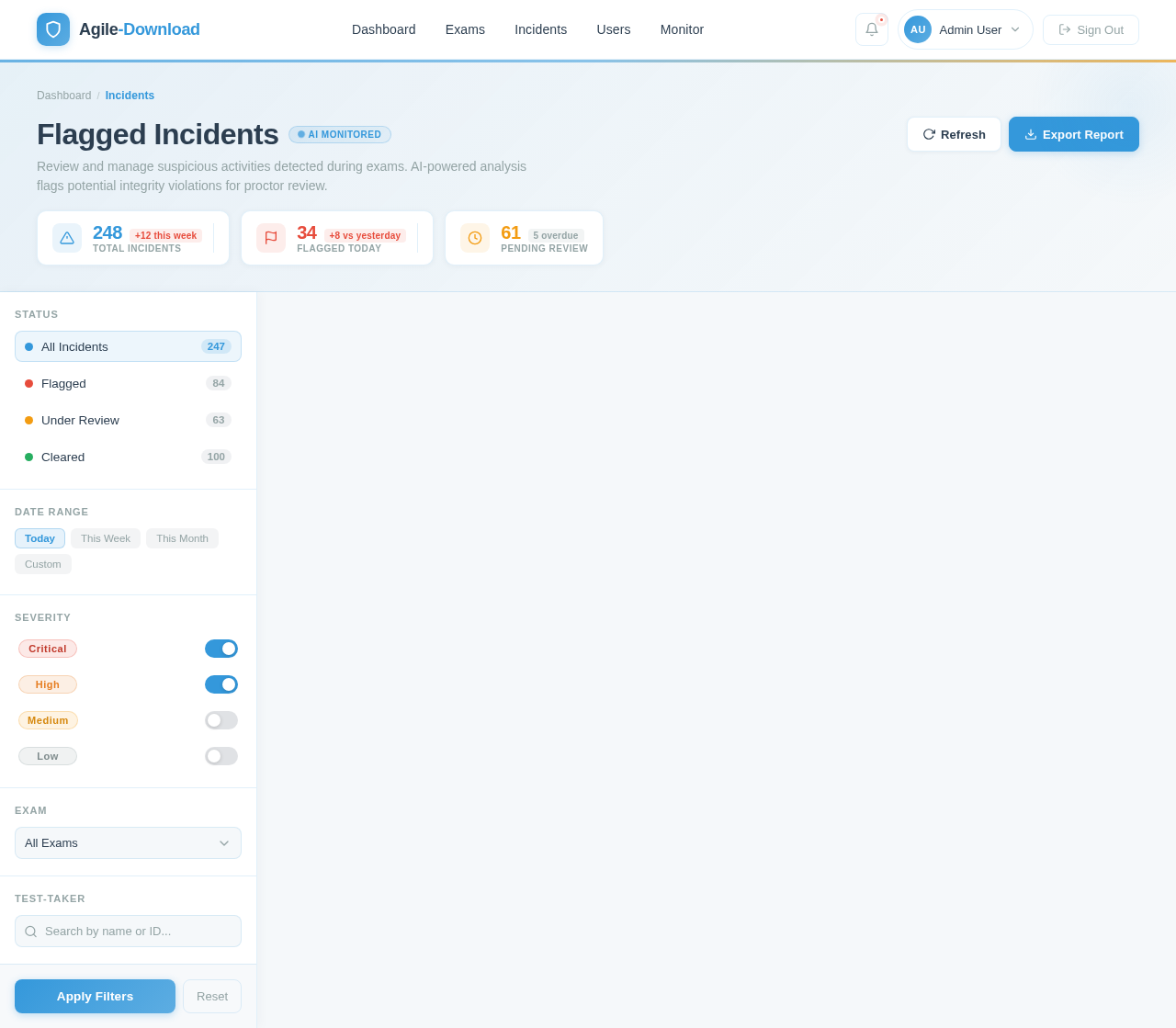1176x1028 pixels.
Task: Click the Export Report button
Action: click(x=1074, y=134)
